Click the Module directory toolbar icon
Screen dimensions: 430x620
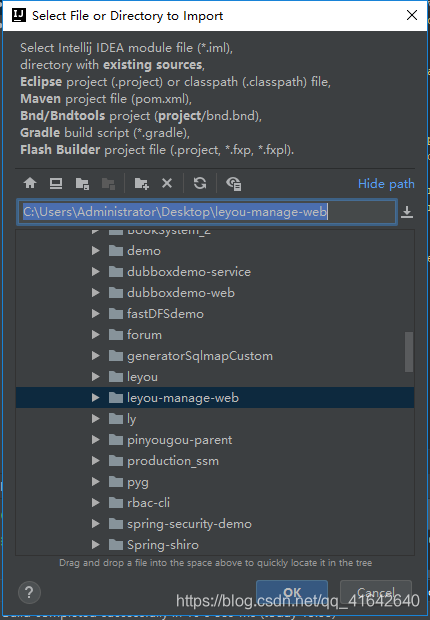pos(108,183)
